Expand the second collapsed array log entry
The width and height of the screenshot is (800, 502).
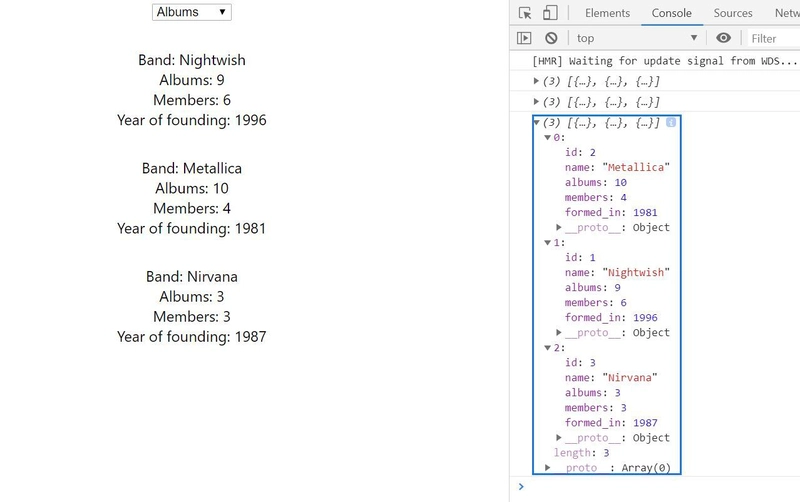tap(537, 102)
